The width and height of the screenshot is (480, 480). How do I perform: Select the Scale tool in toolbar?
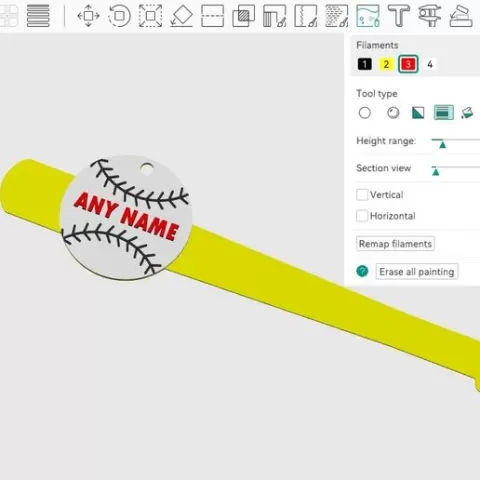tap(150, 16)
